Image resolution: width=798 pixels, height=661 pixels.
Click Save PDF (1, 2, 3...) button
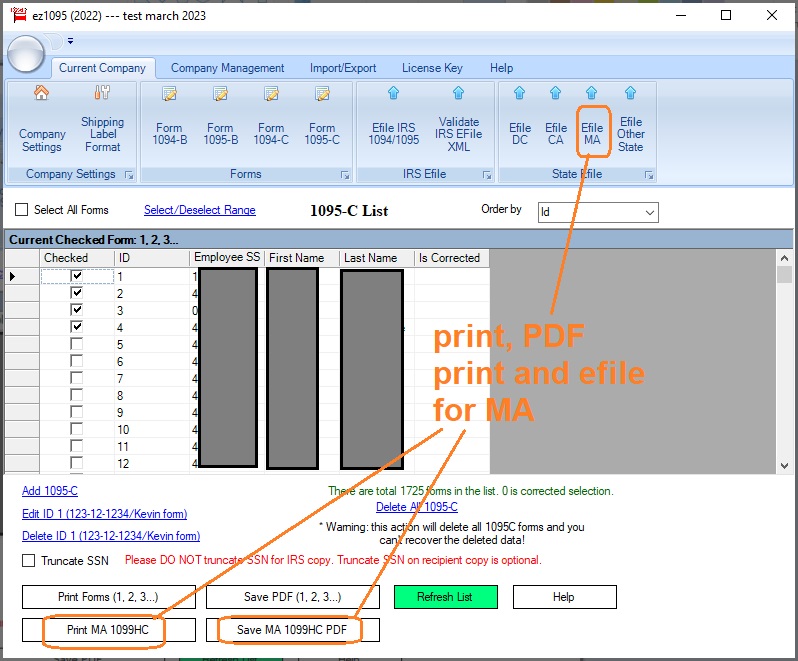[293, 597]
